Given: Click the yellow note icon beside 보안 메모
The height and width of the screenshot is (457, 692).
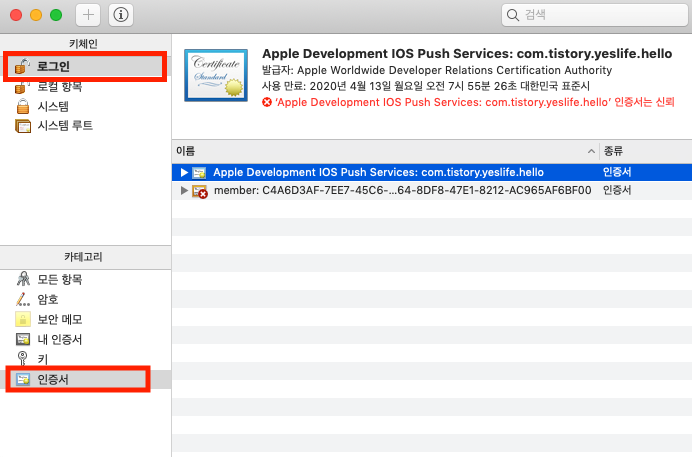Looking at the screenshot, I should pos(23,319).
